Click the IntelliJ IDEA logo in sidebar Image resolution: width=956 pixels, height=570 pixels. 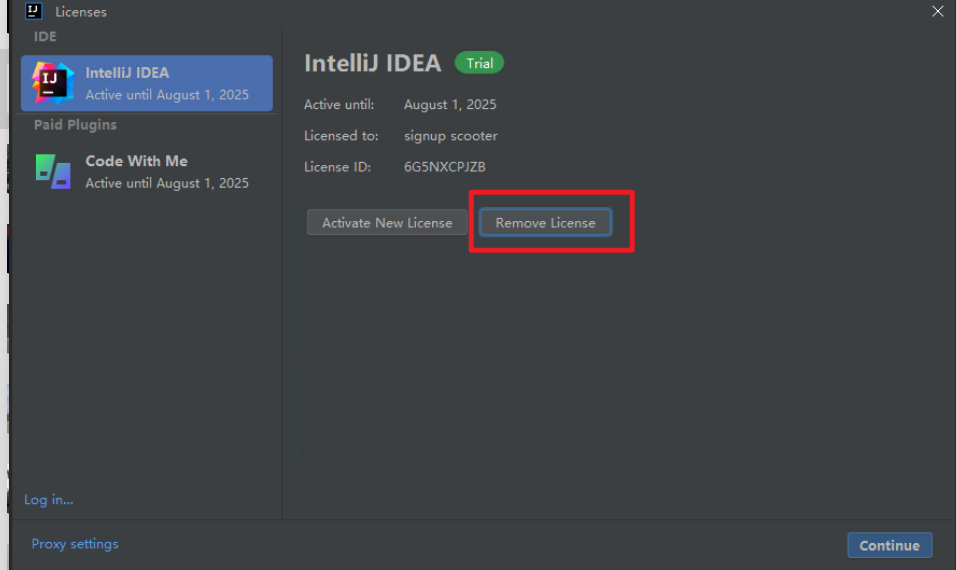[53, 82]
